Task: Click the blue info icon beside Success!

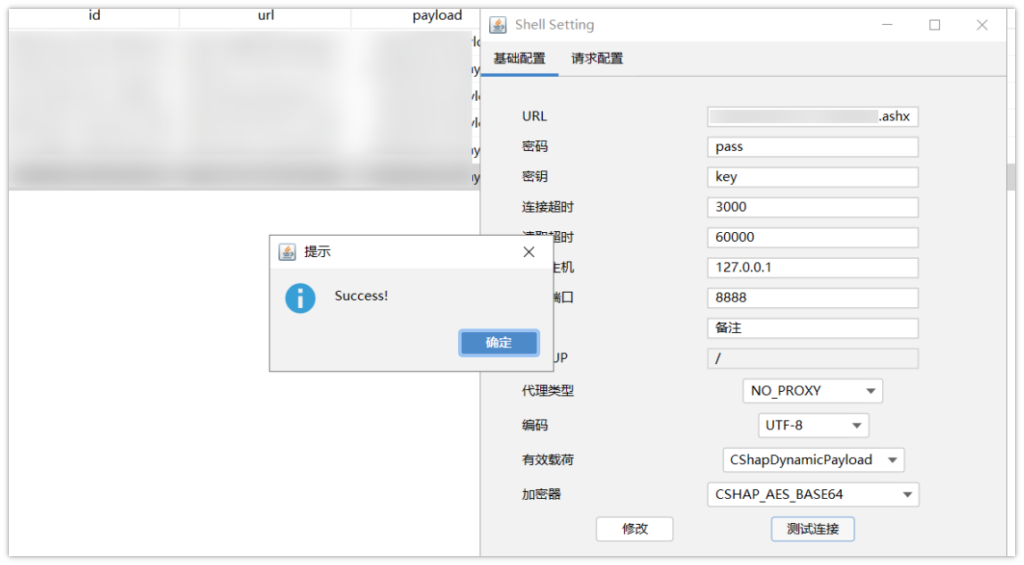Action: pos(300,299)
